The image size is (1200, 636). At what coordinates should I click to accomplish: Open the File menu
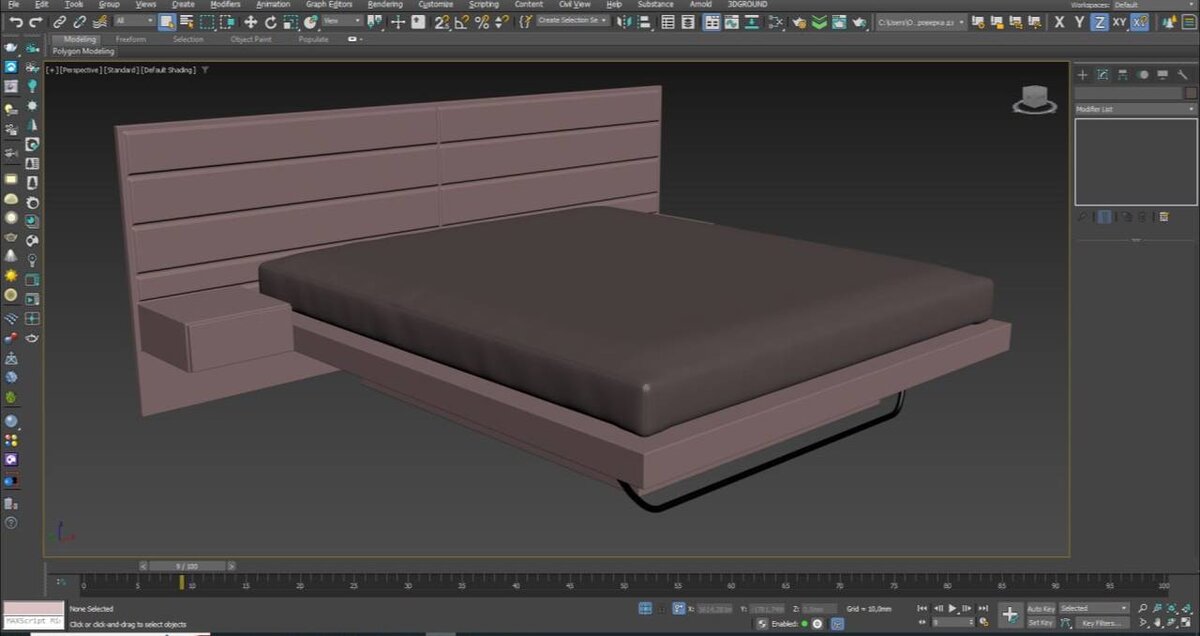pos(14,5)
